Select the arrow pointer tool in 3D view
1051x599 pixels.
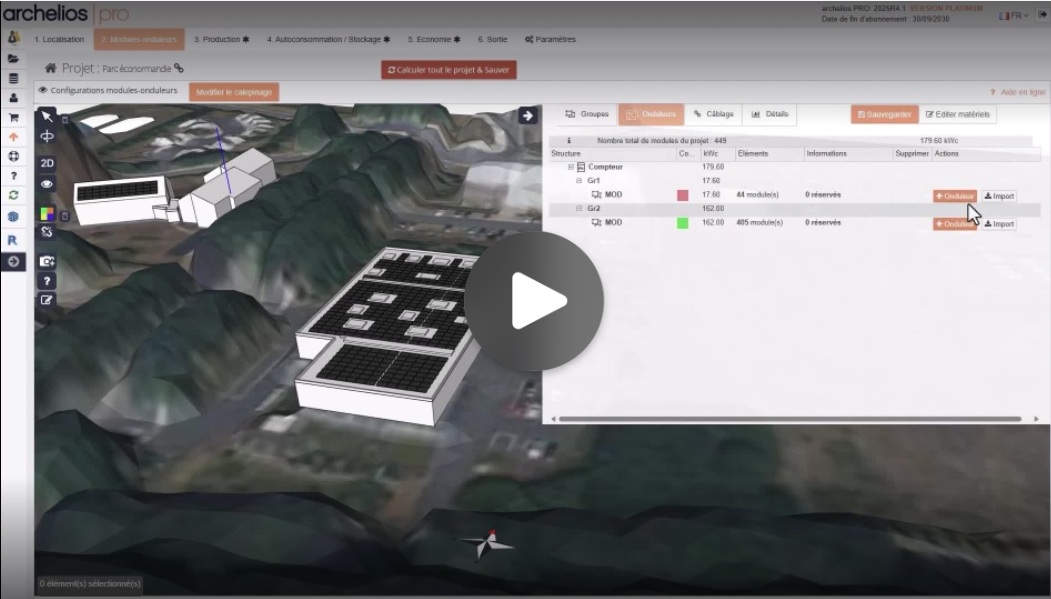coord(47,116)
